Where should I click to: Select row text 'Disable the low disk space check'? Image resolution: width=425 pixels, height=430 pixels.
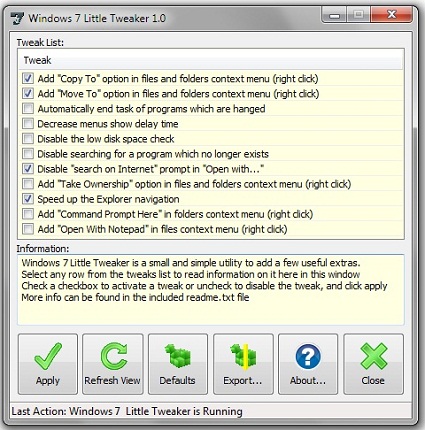(106, 139)
